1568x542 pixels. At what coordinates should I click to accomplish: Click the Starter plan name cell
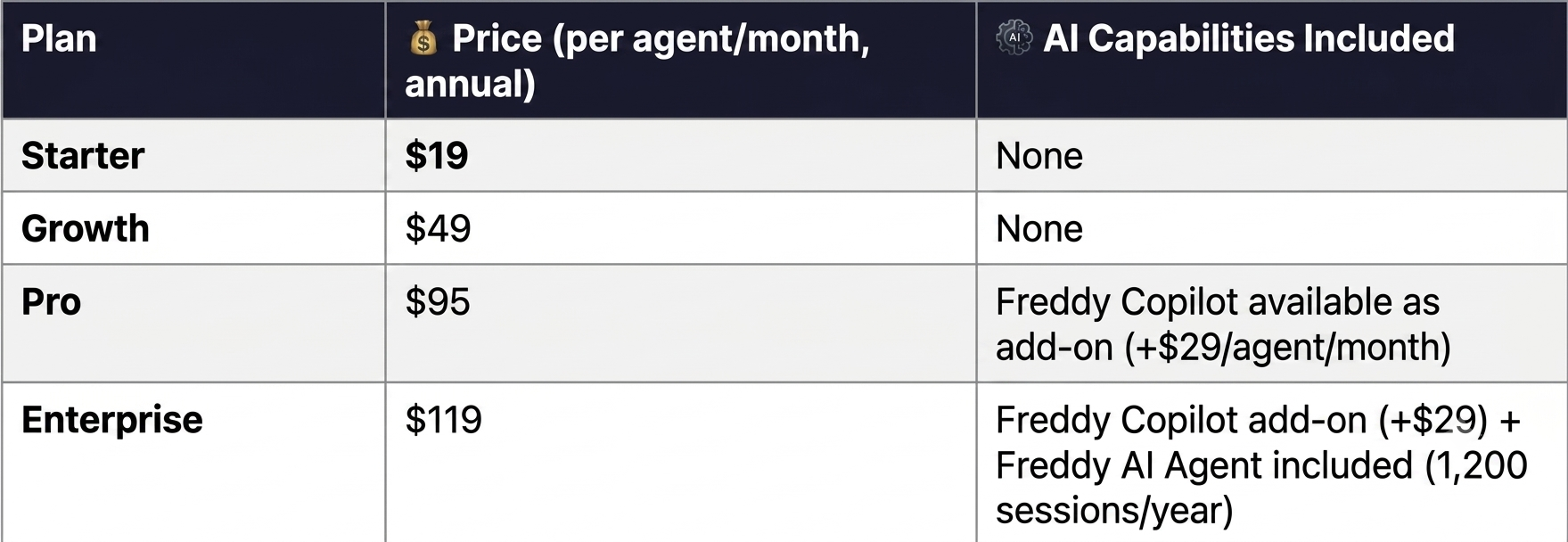tap(193, 155)
